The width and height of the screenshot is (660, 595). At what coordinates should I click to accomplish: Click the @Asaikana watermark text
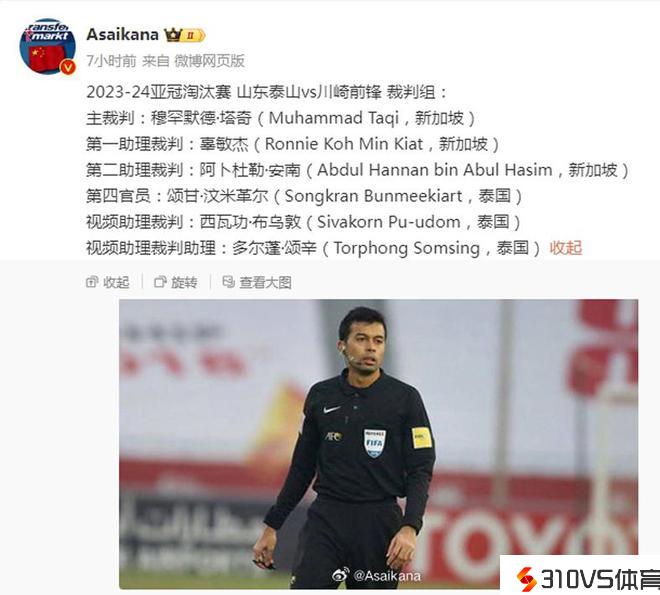coord(387,576)
